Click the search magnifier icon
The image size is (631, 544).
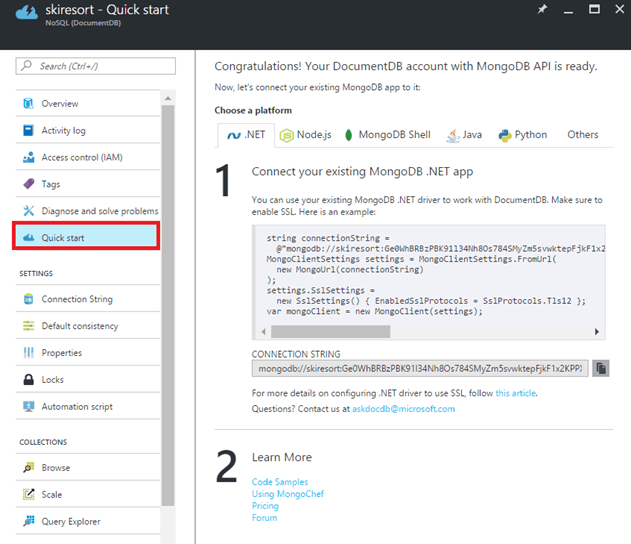pyautogui.click(x=27, y=66)
